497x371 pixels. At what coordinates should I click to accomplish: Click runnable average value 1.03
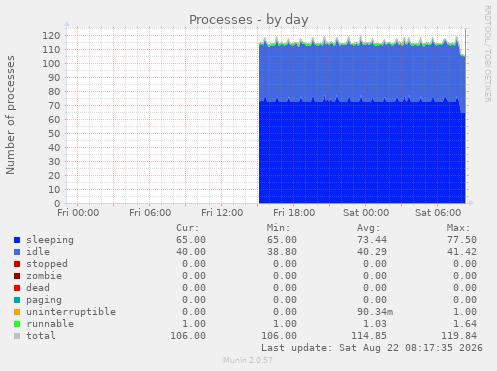point(375,324)
